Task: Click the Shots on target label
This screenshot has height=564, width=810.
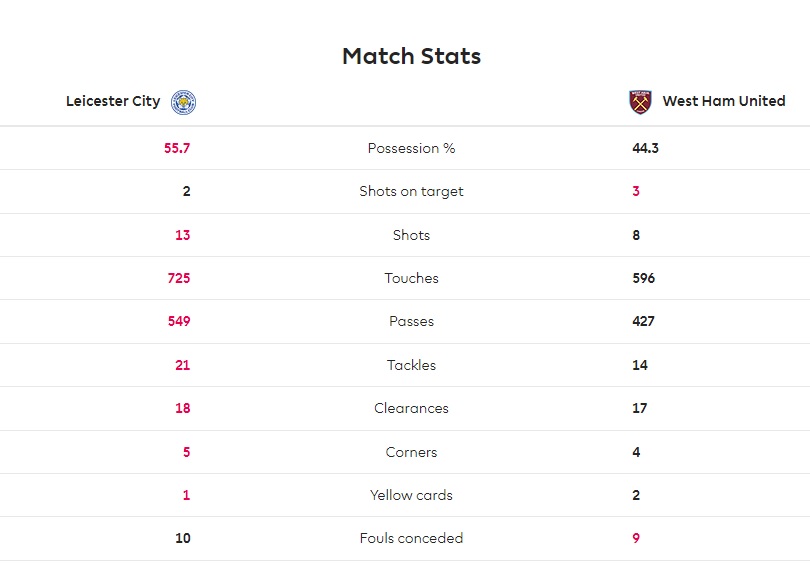Action: (x=412, y=192)
